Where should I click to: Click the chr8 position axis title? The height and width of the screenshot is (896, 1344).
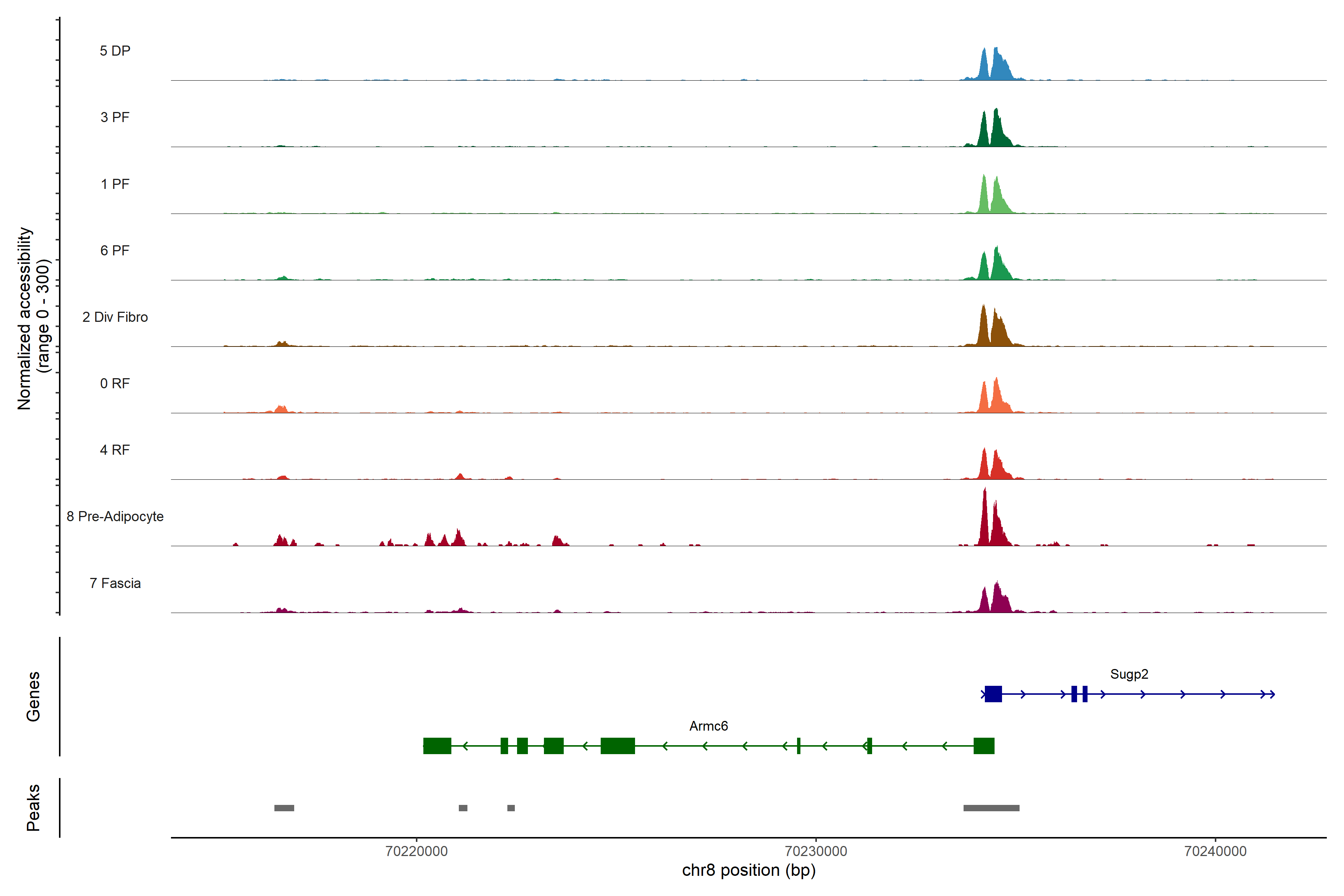click(749, 870)
